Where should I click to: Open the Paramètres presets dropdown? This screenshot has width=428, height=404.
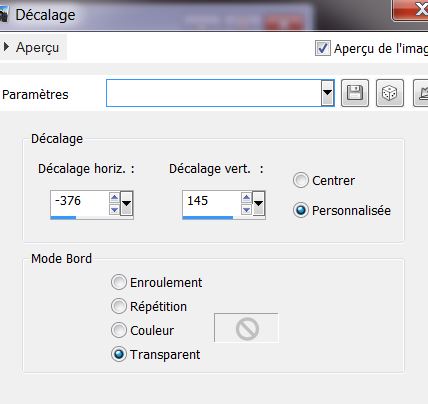point(328,93)
